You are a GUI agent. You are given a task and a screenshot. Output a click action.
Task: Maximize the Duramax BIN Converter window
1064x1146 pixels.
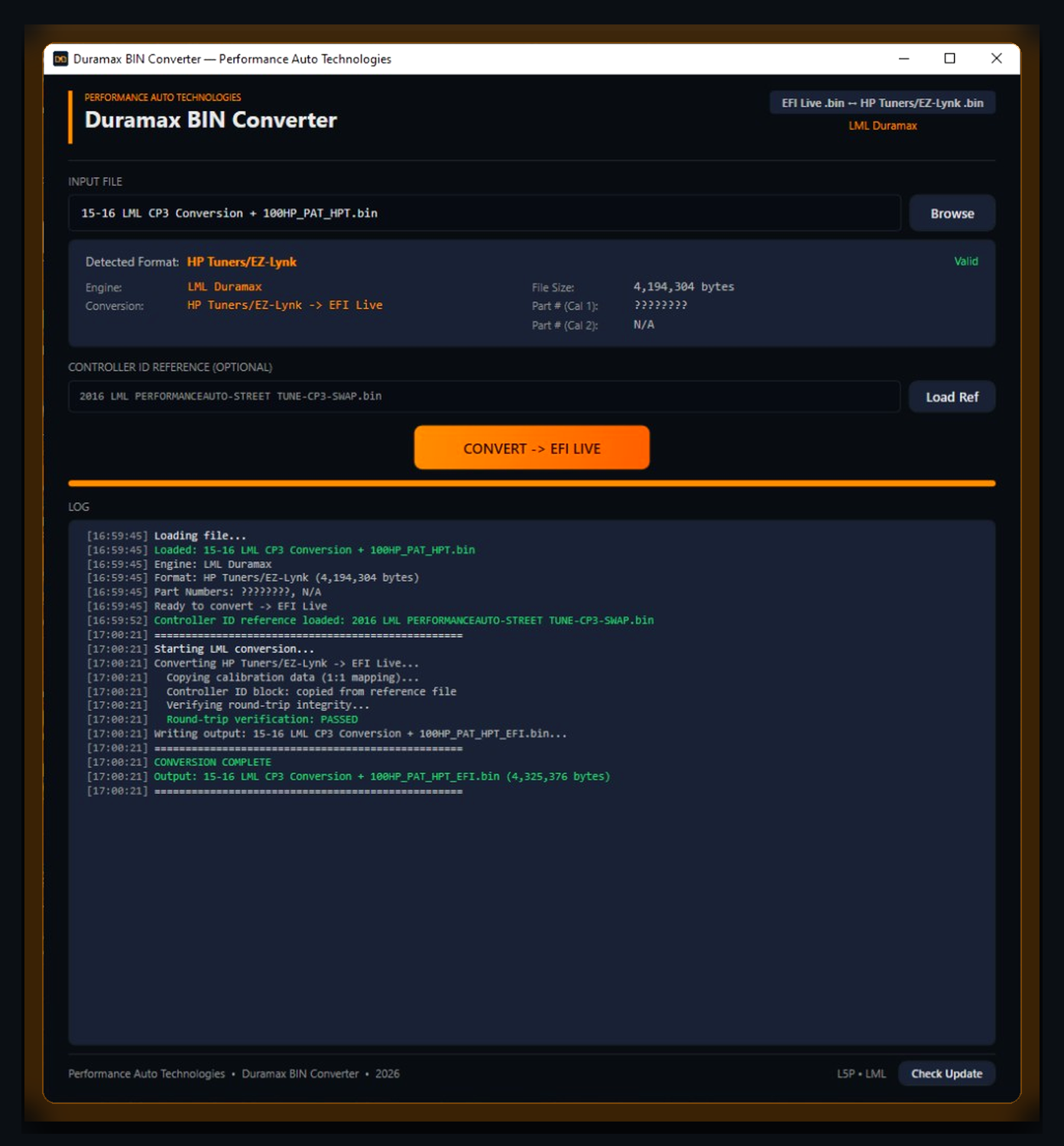click(949, 59)
